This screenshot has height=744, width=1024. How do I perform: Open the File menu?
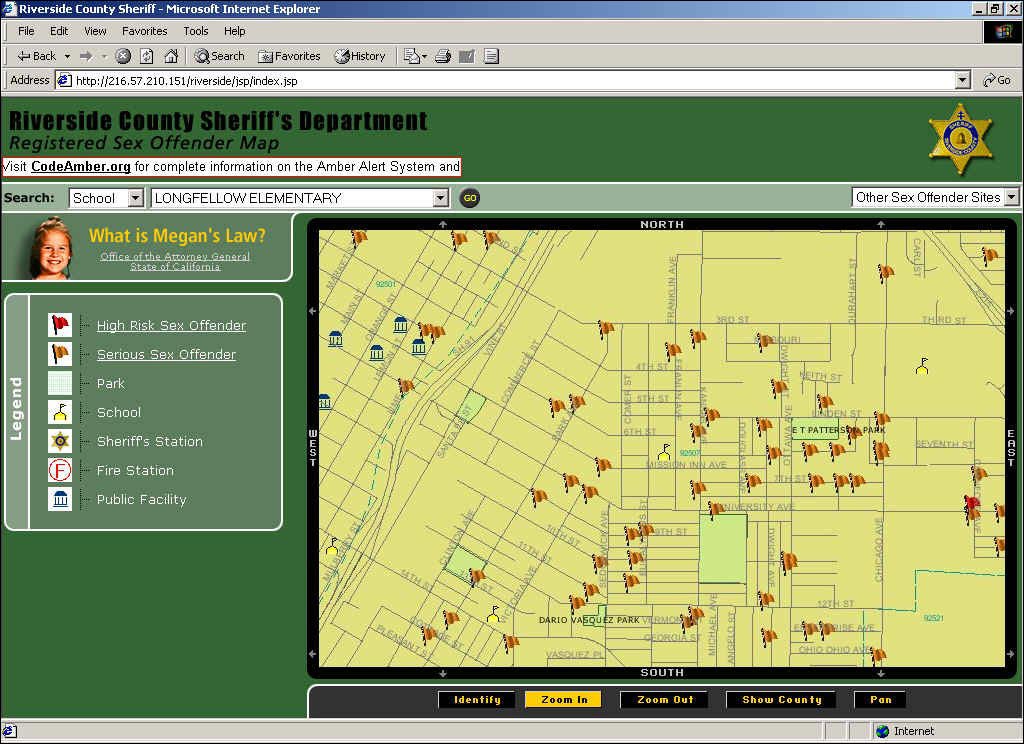tap(26, 31)
